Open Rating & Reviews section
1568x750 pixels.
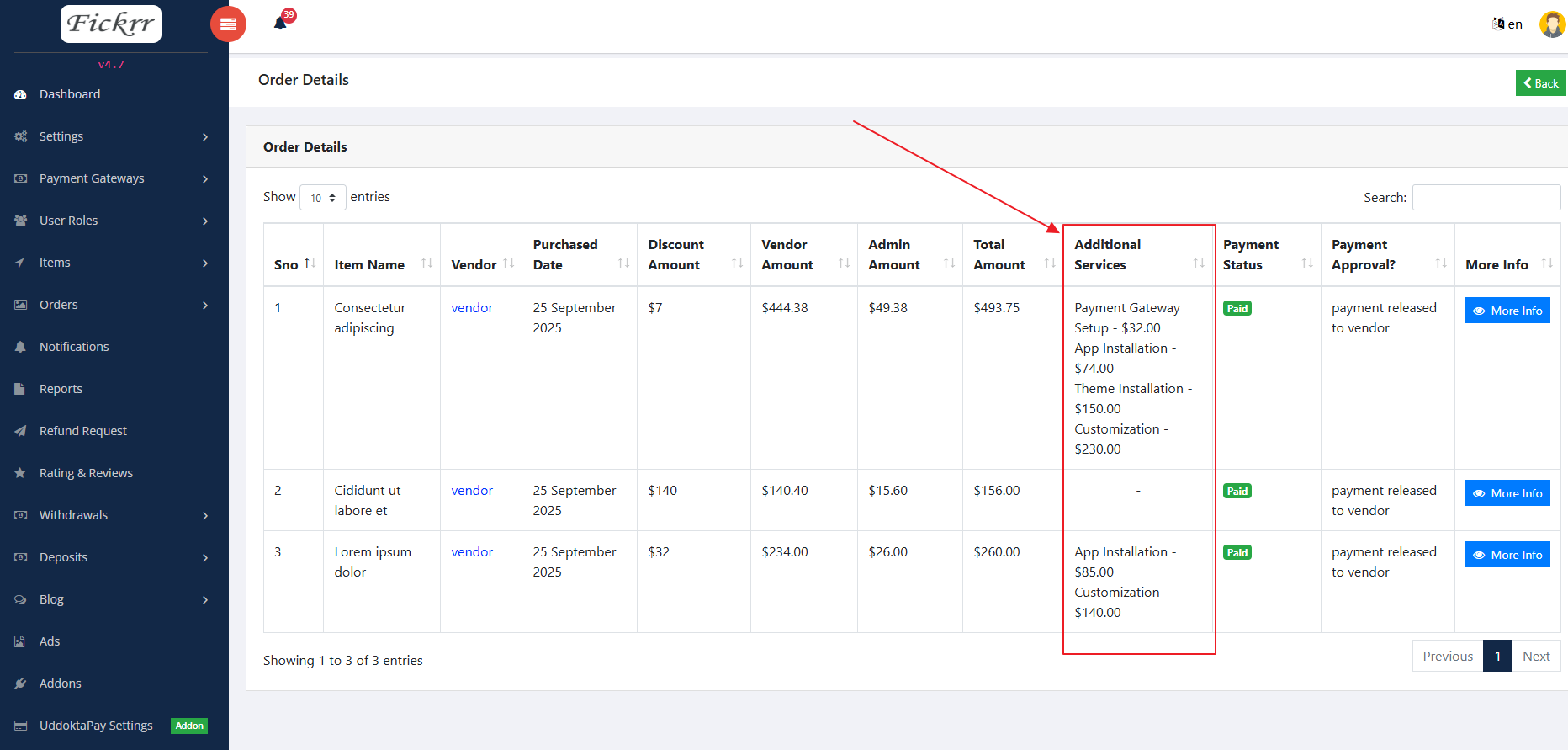pos(86,473)
